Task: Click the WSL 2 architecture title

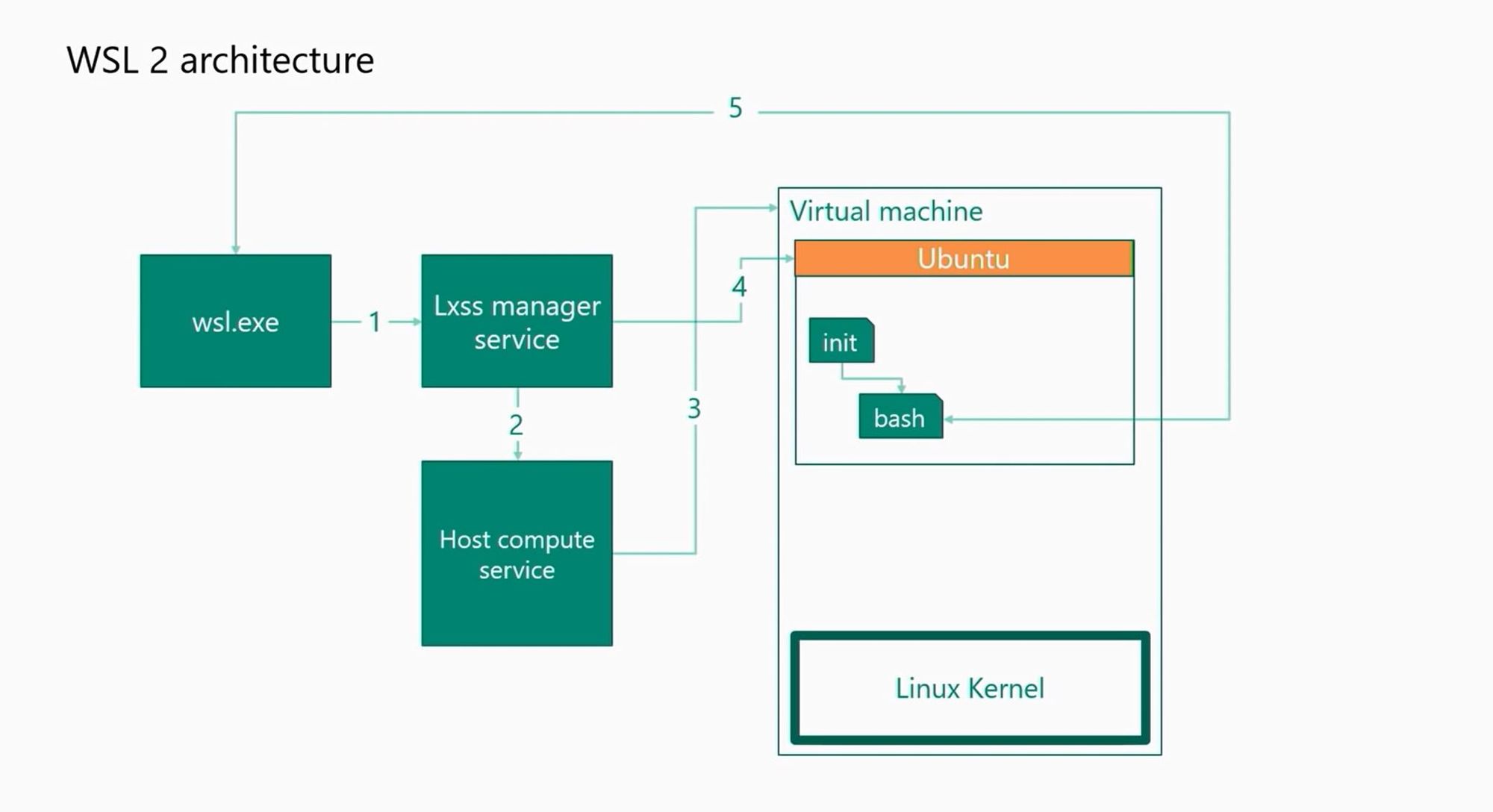Action: (x=220, y=60)
